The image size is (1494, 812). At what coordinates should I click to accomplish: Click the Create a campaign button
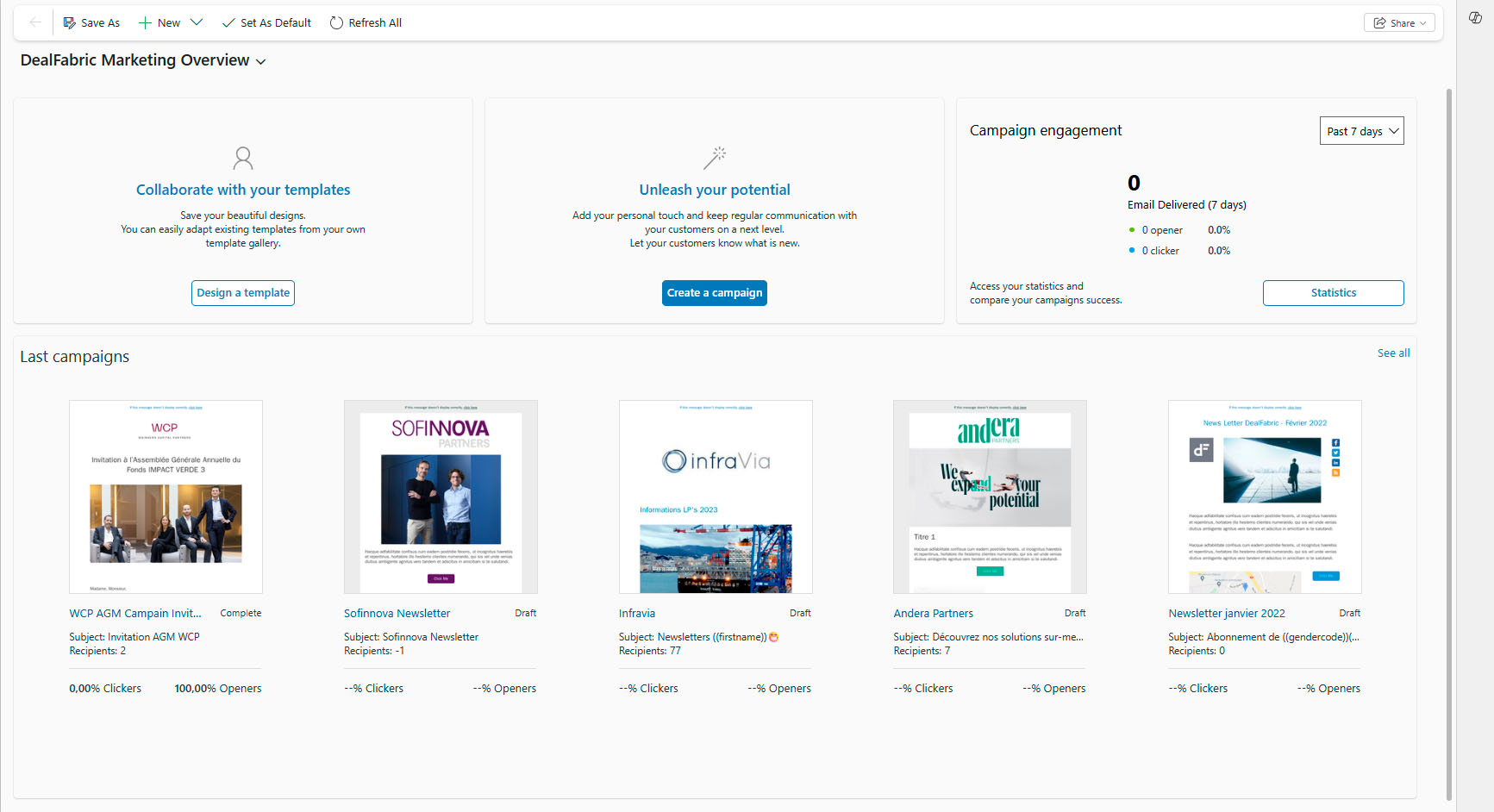pos(715,293)
